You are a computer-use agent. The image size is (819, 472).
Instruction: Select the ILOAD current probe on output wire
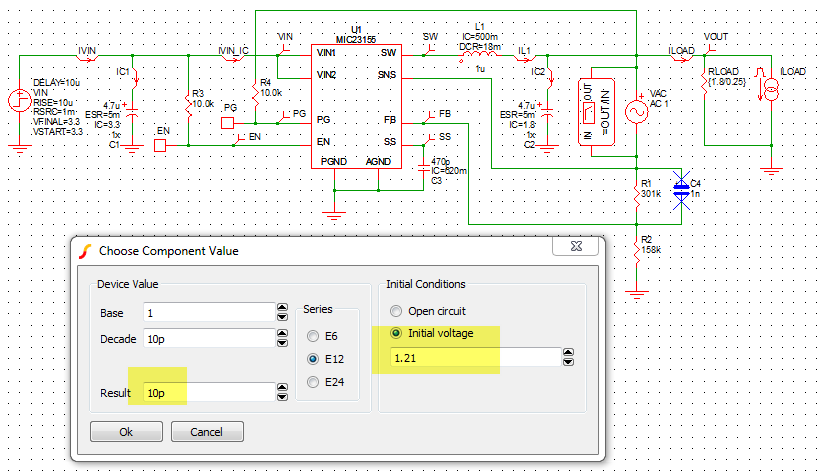point(682,57)
